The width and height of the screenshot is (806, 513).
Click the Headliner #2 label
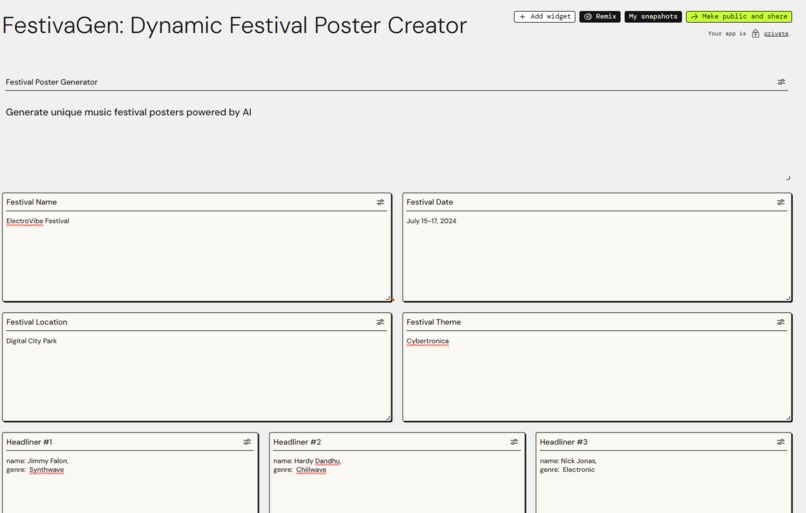297,442
